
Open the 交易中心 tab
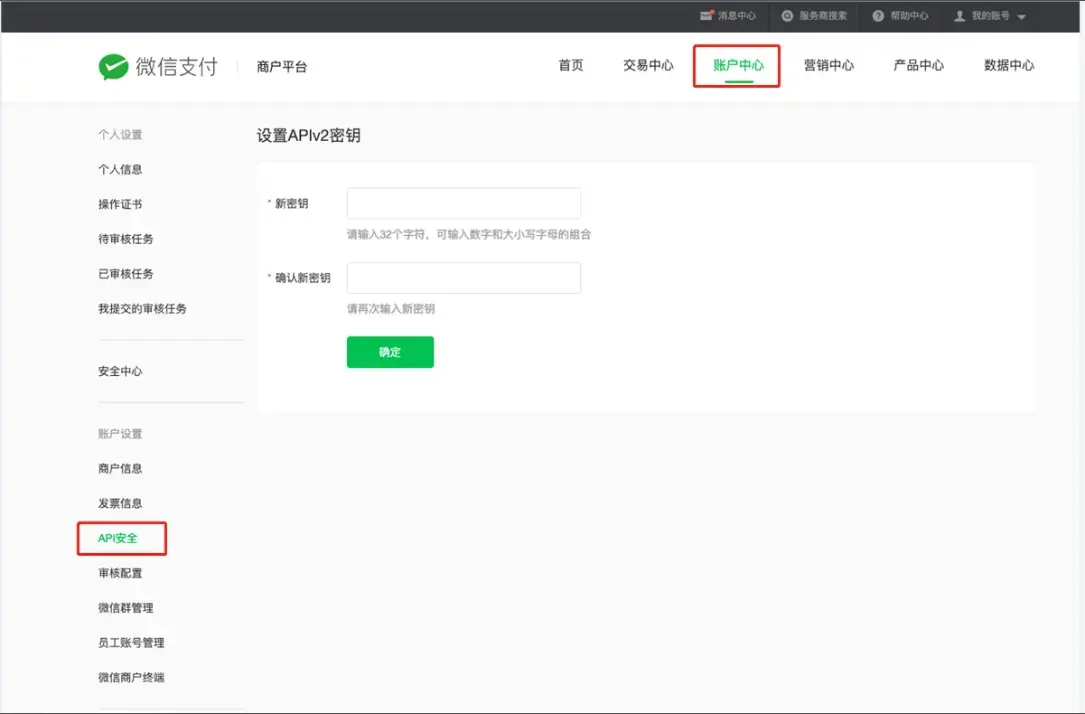pos(648,66)
